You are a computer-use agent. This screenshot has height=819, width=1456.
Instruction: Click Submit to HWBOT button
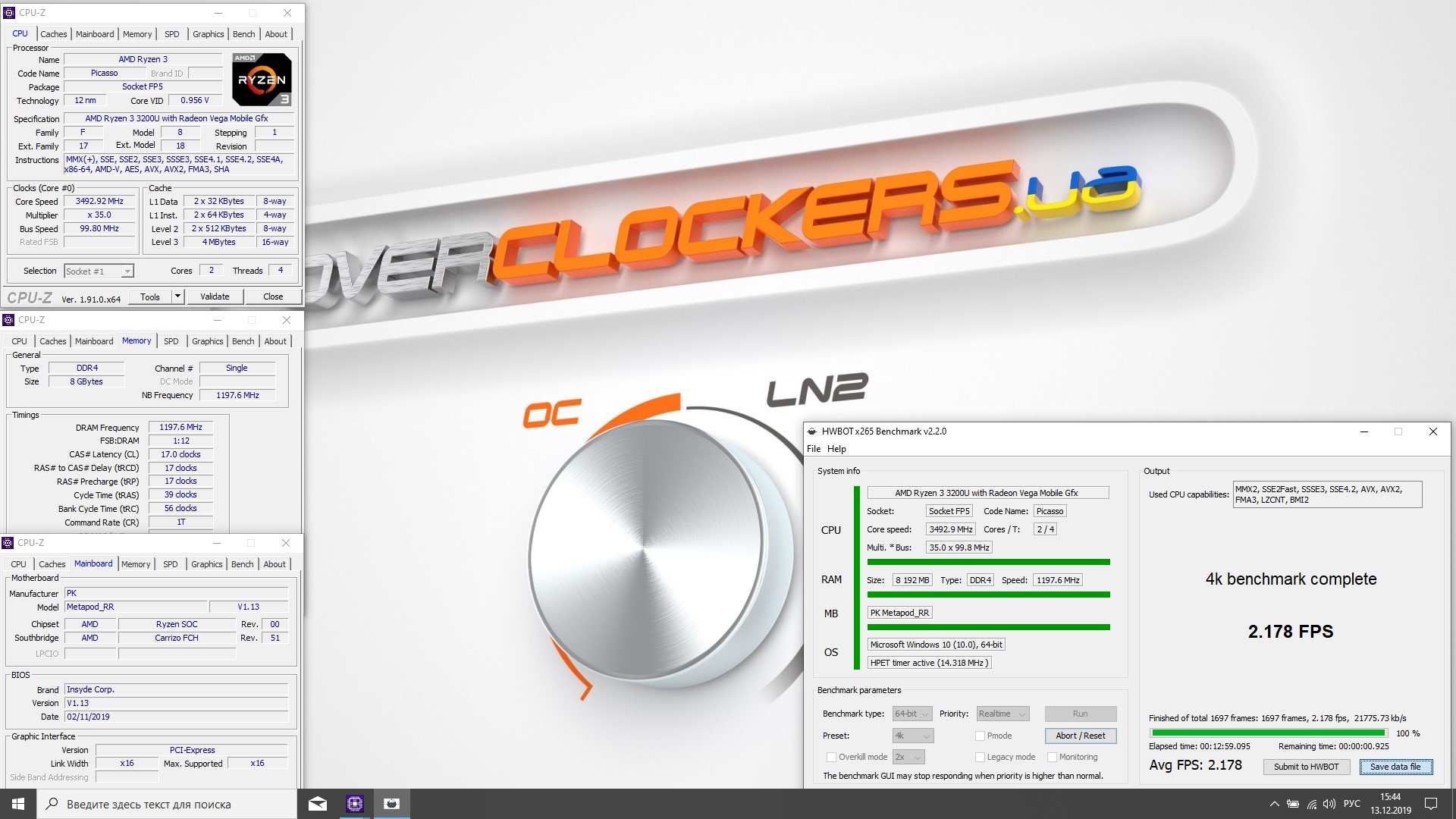tap(1307, 767)
